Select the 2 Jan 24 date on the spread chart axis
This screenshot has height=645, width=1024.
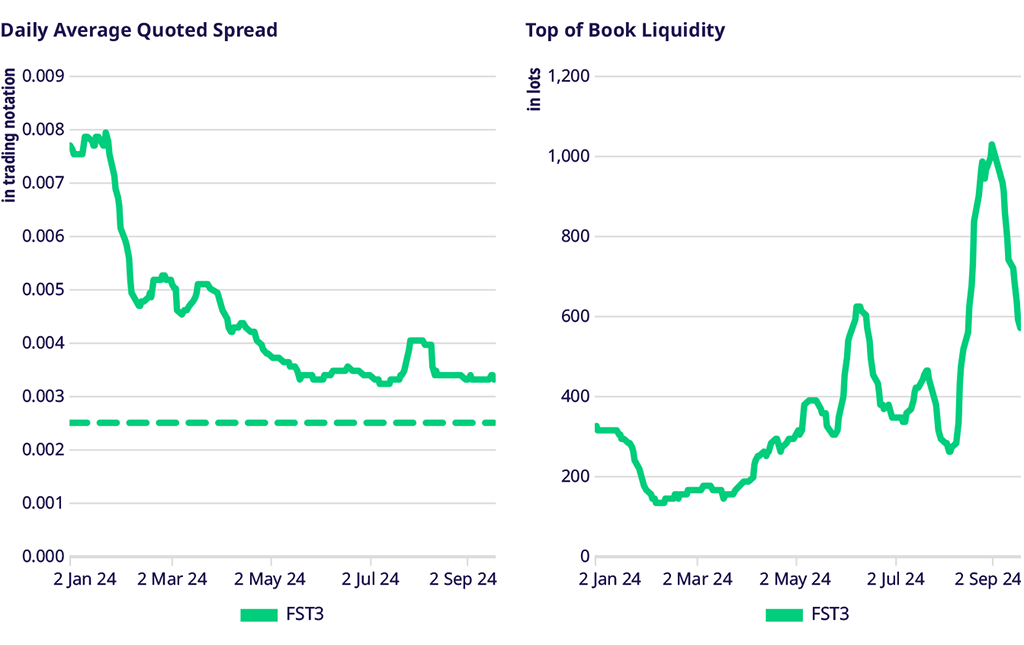[74, 579]
